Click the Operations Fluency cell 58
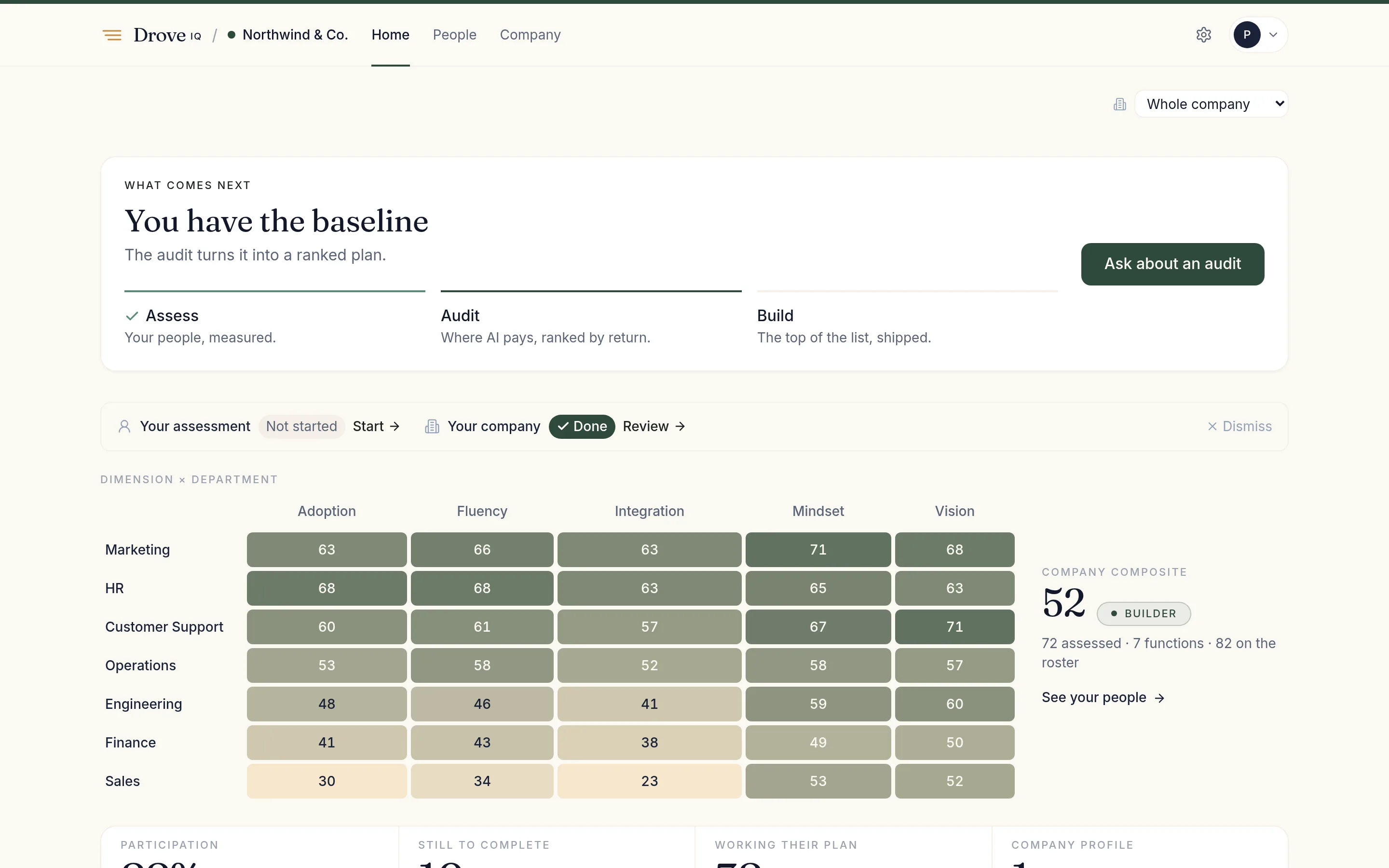This screenshot has width=1389, height=868. 482,665
